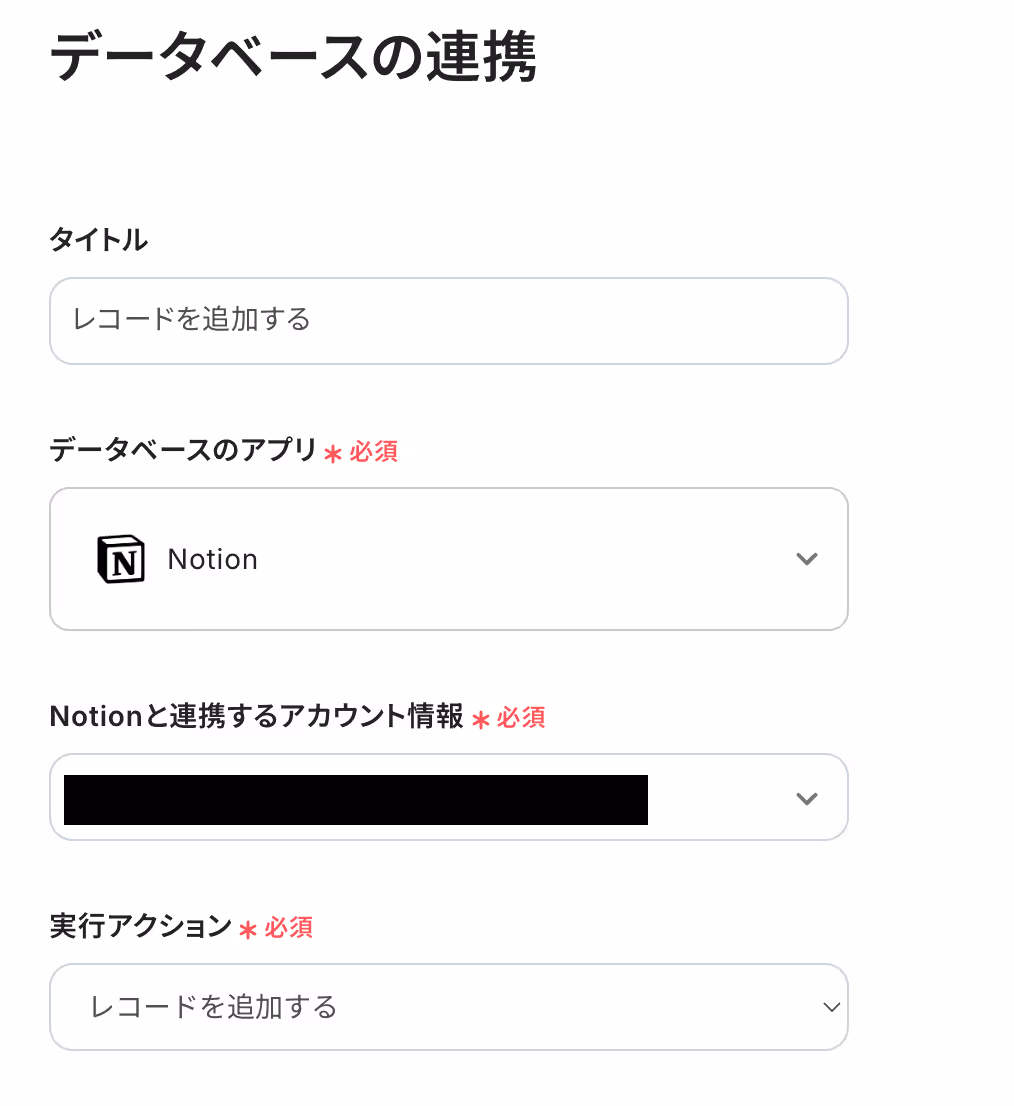1014x1106 pixels.
Task: Click 必須 text next to 実行アクション
Action: point(288,928)
